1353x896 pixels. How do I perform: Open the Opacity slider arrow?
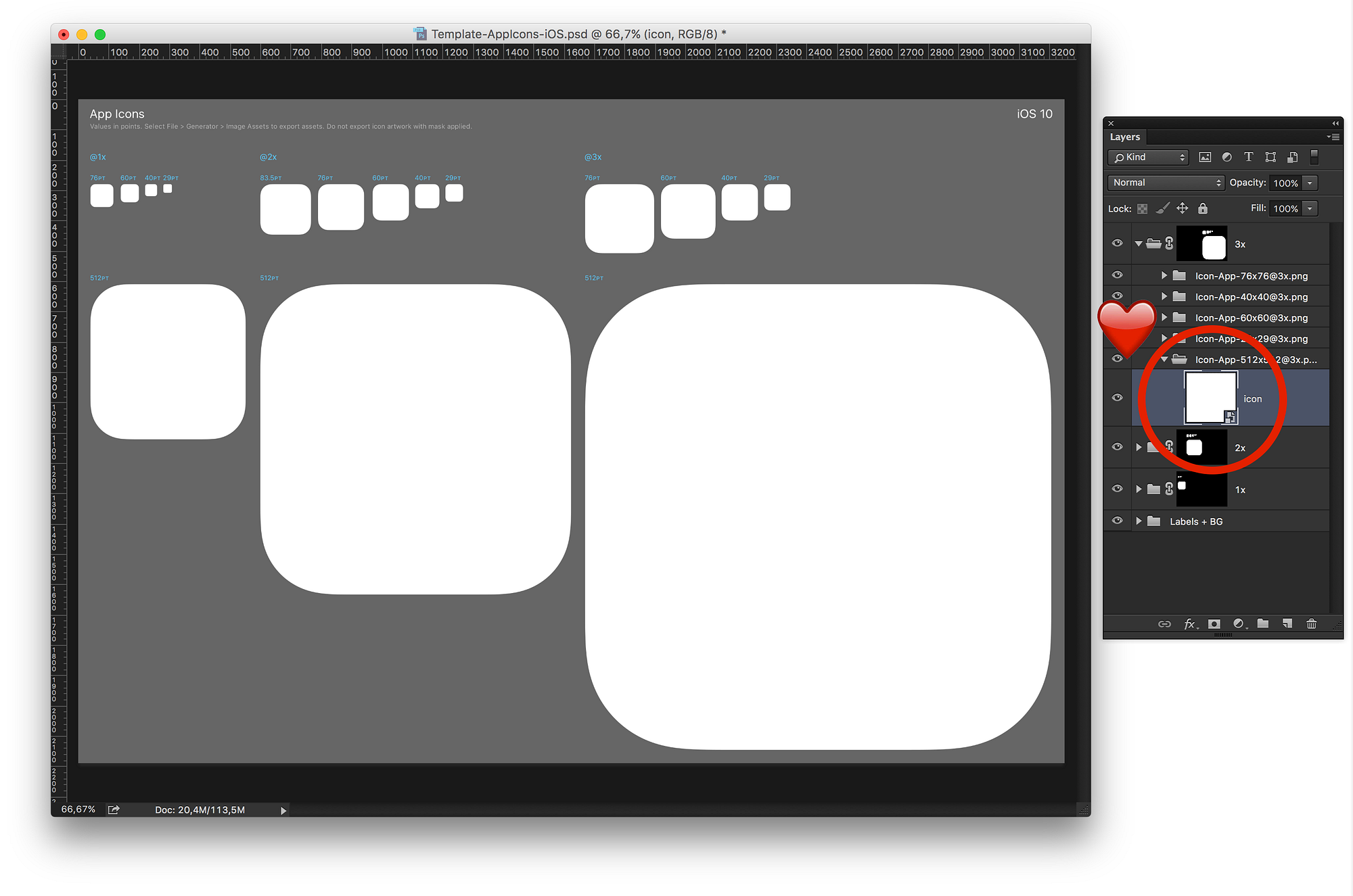[1310, 183]
